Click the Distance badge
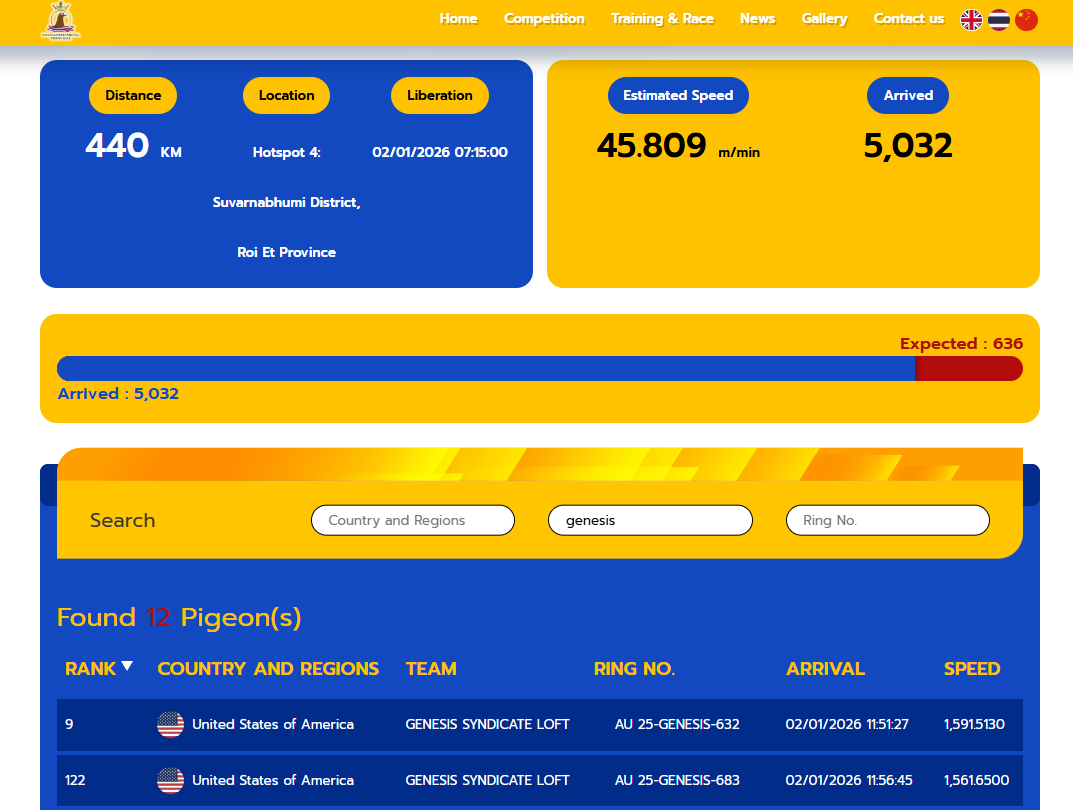Viewport: 1073px width, 810px height. (132, 95)
